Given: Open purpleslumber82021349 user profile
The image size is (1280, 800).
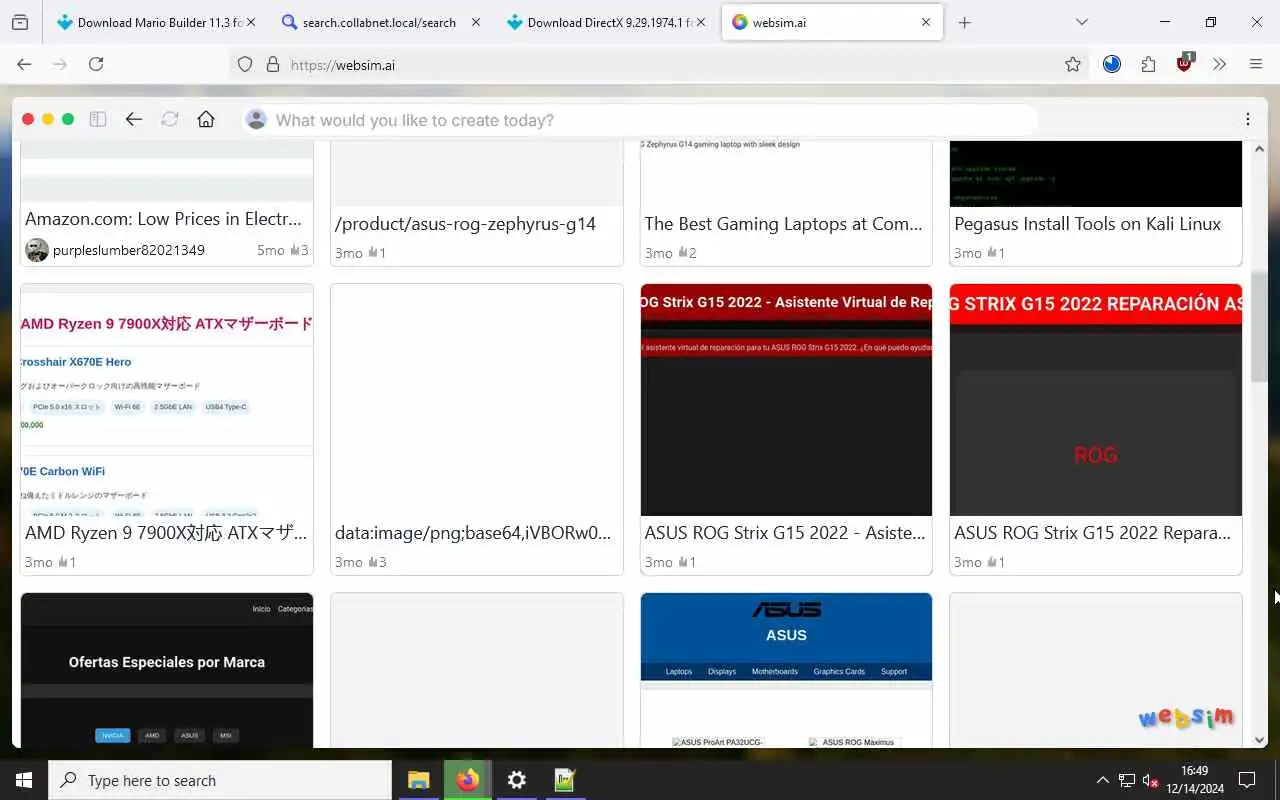Looking at the screenshot, I should (128, 250).
